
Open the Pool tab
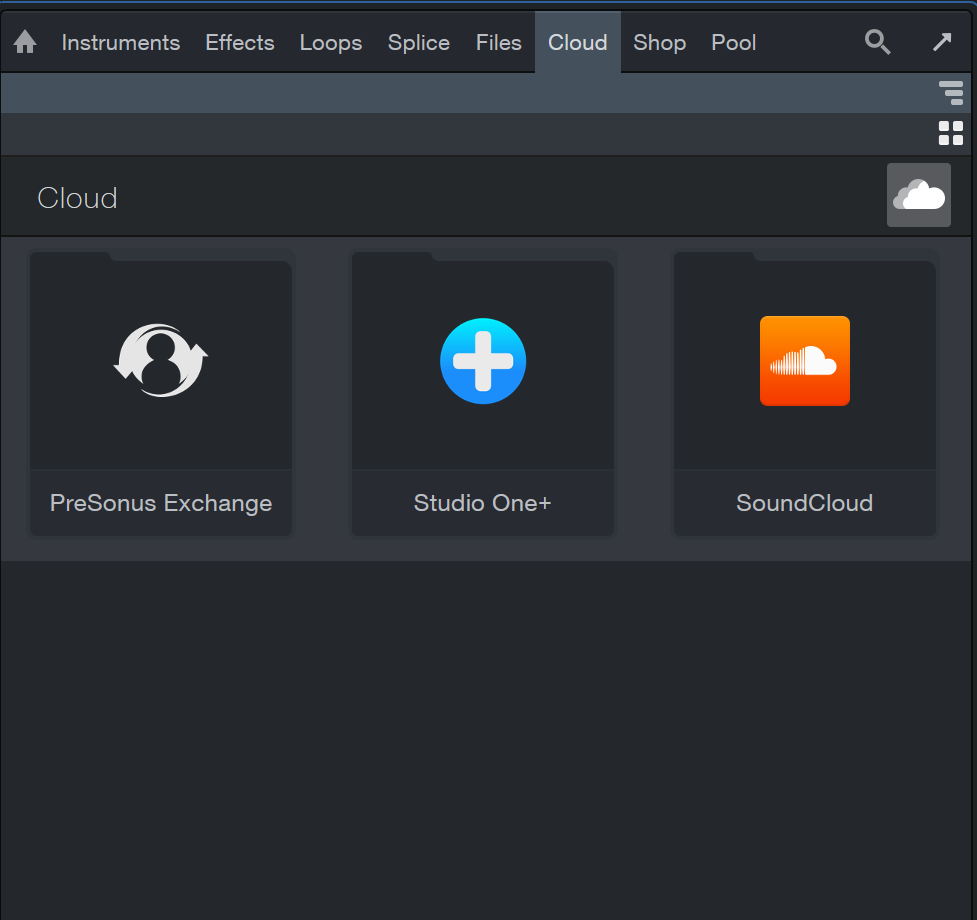[x=734, y=42]
